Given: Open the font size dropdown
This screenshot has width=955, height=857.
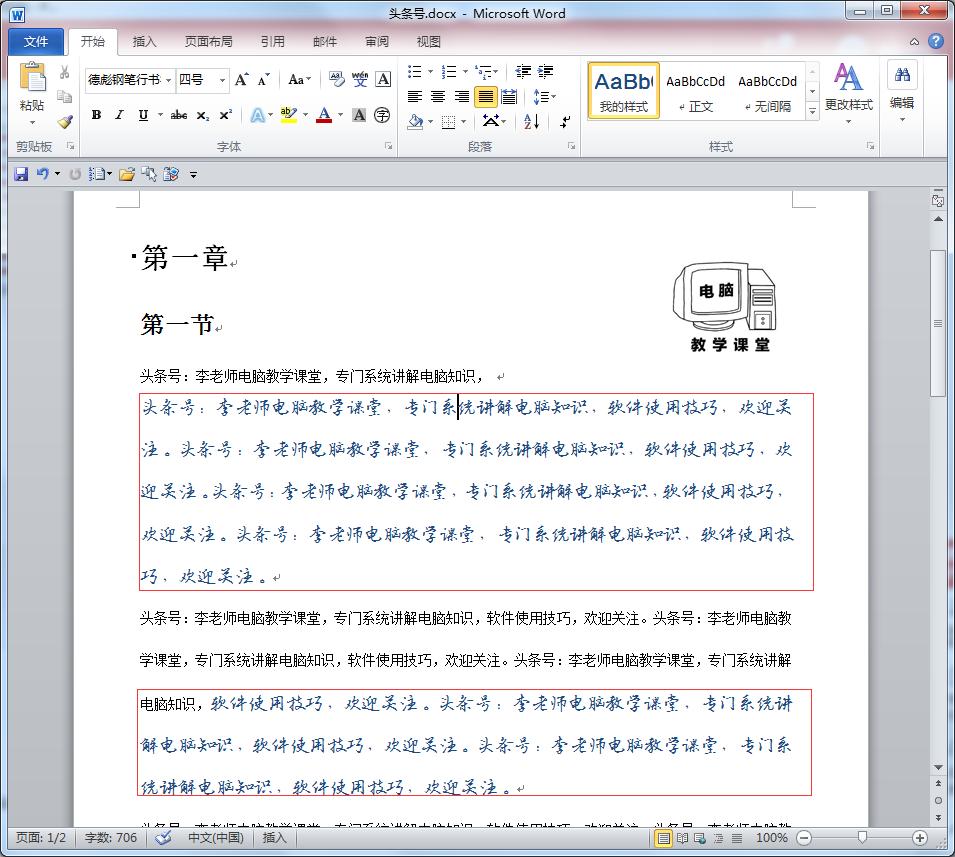Looking at the screenshot, I should click(x=222, y=78).
